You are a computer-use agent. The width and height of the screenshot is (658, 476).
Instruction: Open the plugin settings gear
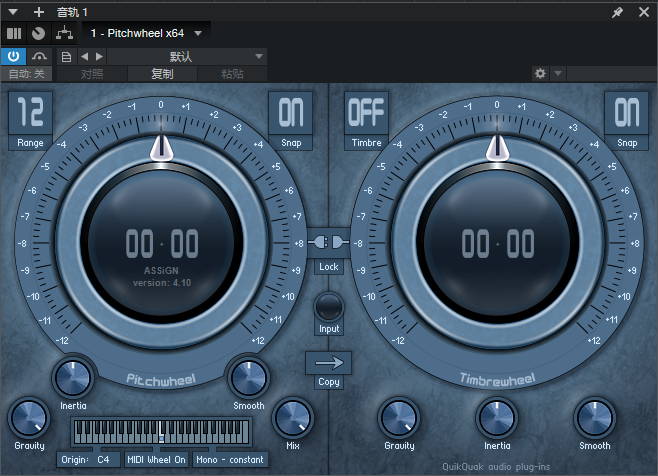(541, 73)
